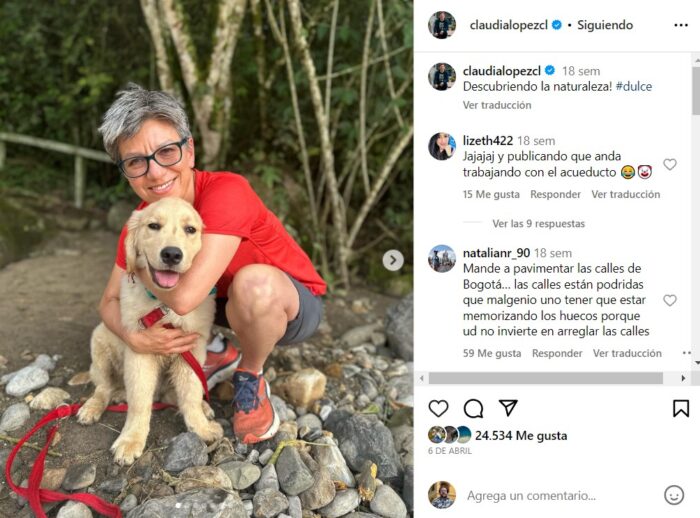Viewport: 700px width, 518px height.
Task: Save post with bookmark icon
Action: coord(681,408)
